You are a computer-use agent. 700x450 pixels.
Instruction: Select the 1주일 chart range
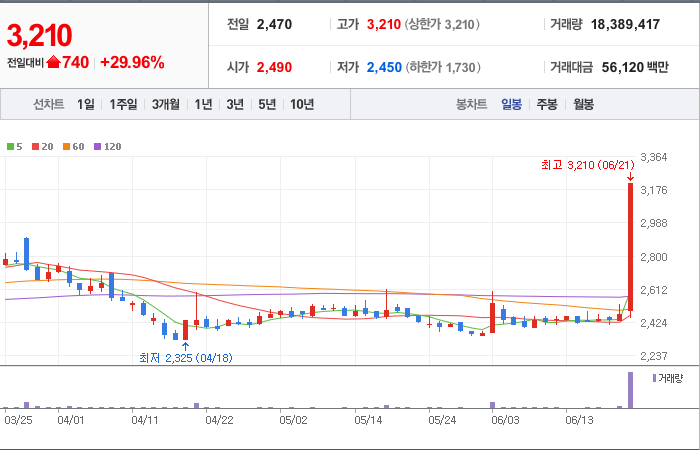[x=123, y=104]
